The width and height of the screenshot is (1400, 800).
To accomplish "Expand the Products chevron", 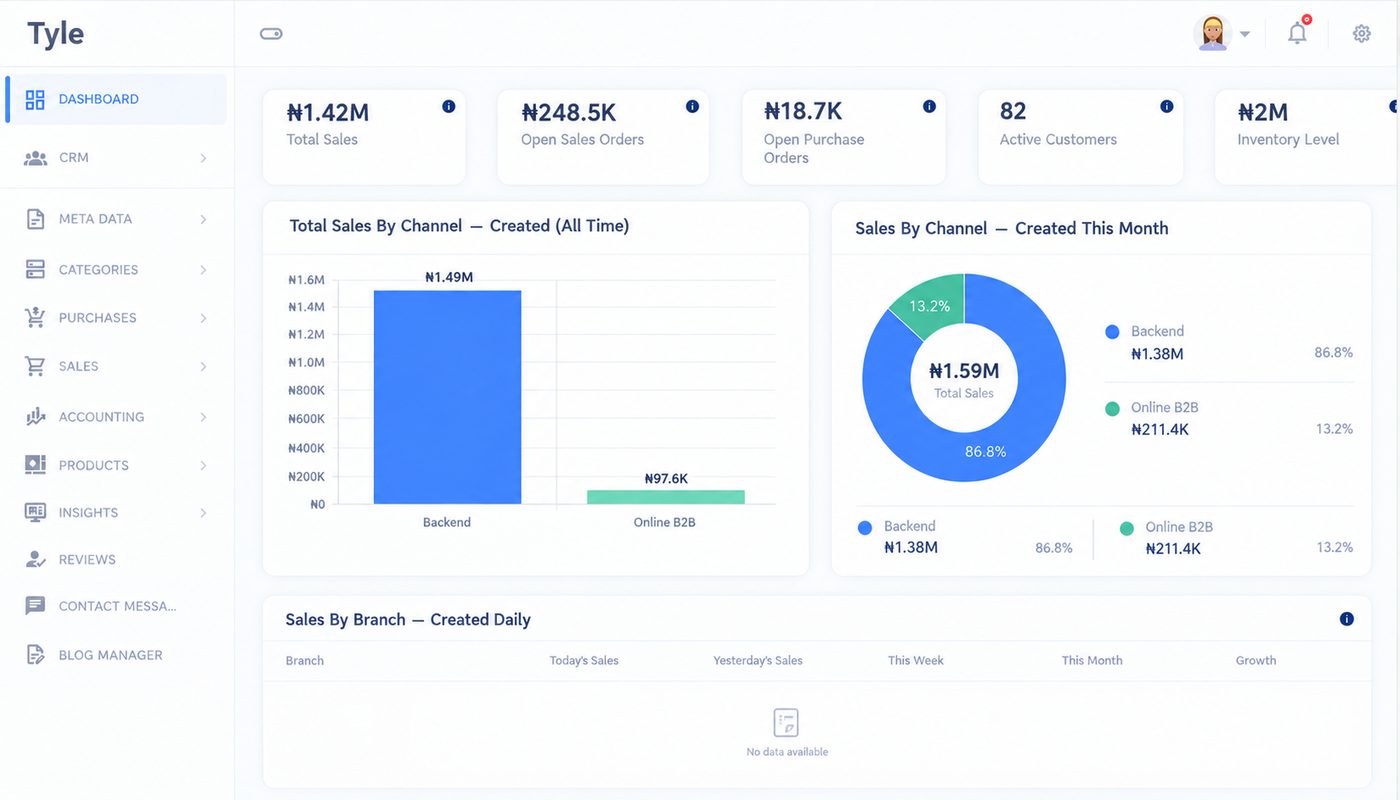I will point(203,466).
